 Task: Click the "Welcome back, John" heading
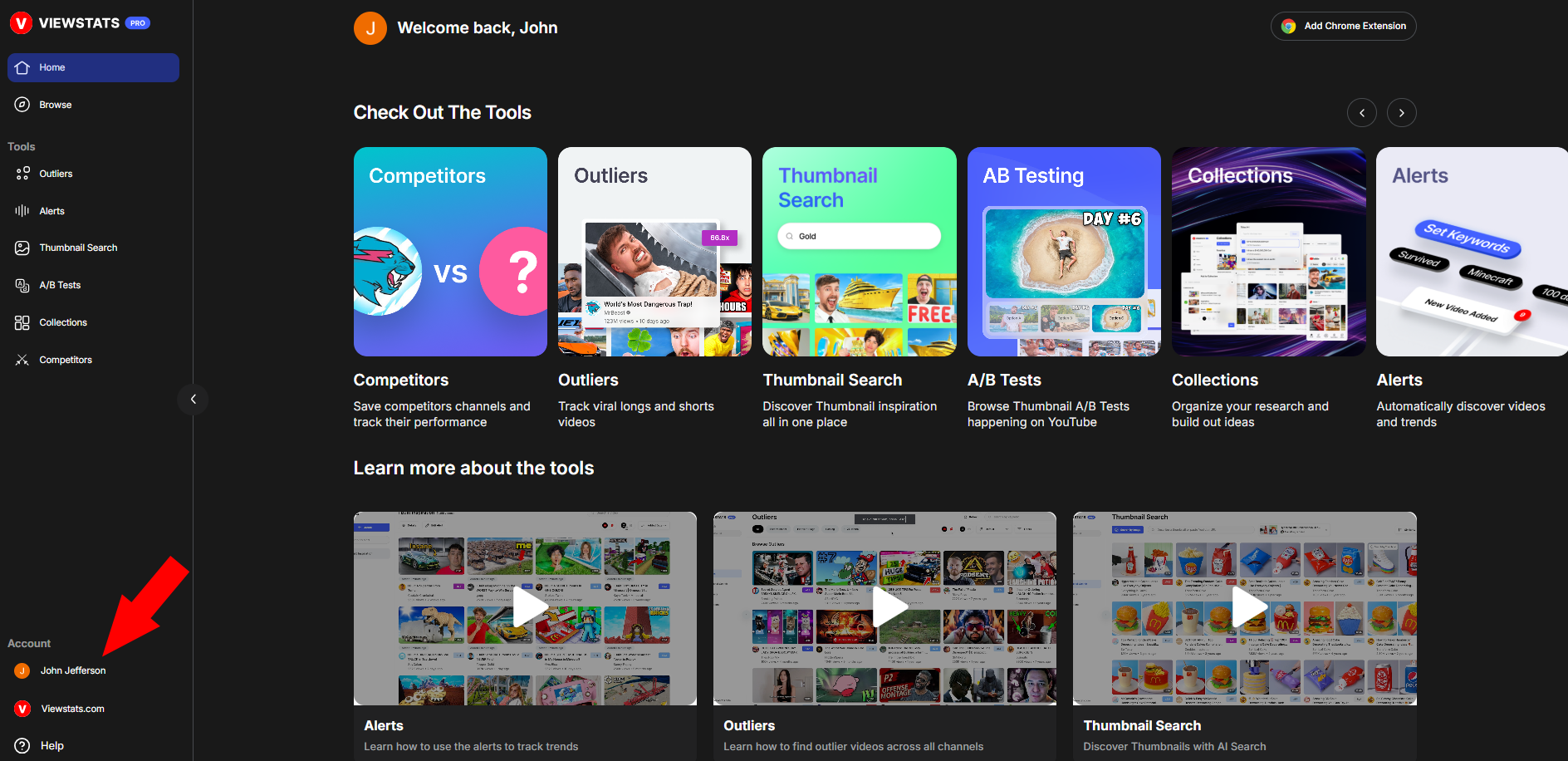[478, 28]
